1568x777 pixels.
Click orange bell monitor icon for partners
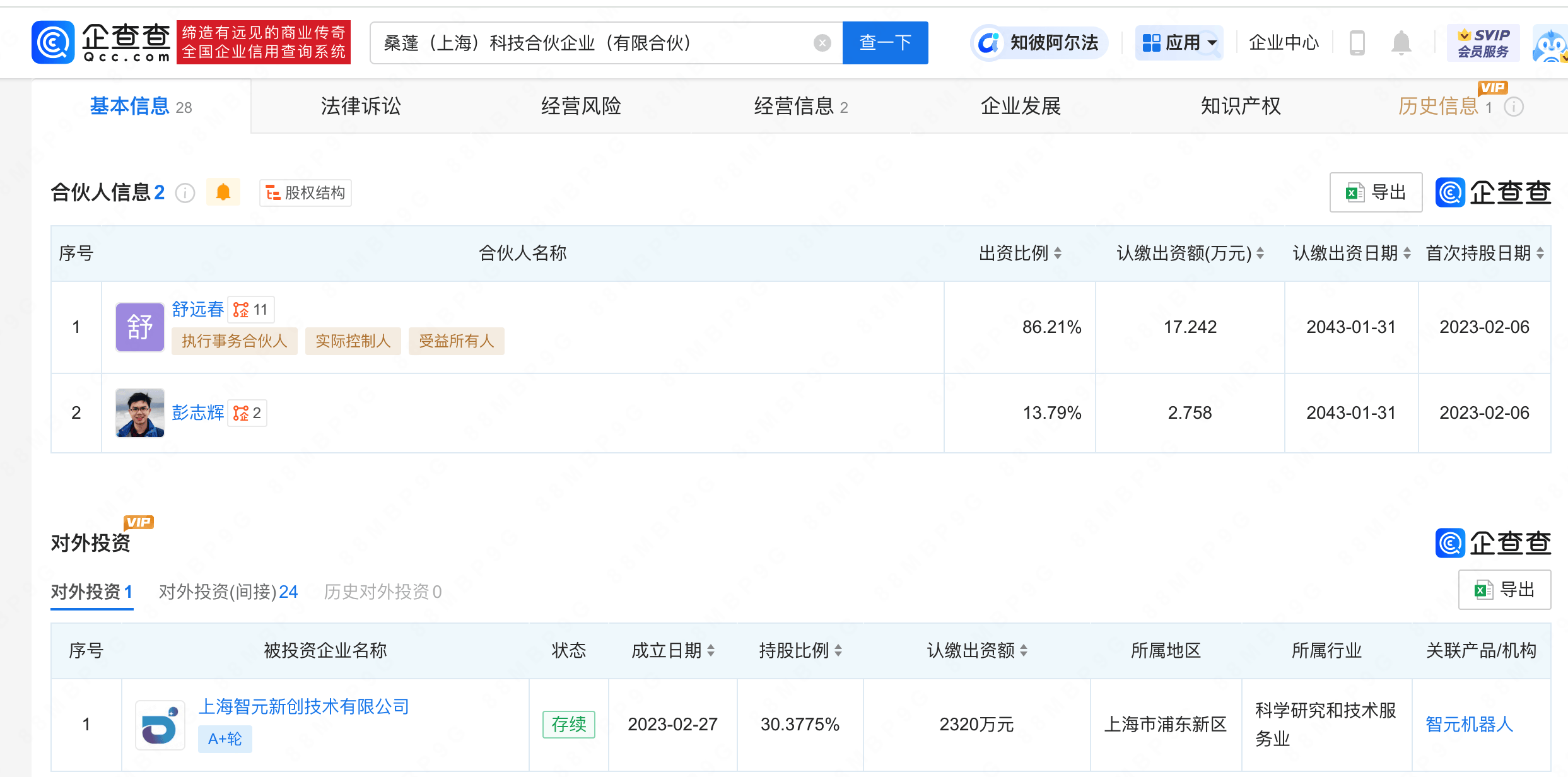223,192
